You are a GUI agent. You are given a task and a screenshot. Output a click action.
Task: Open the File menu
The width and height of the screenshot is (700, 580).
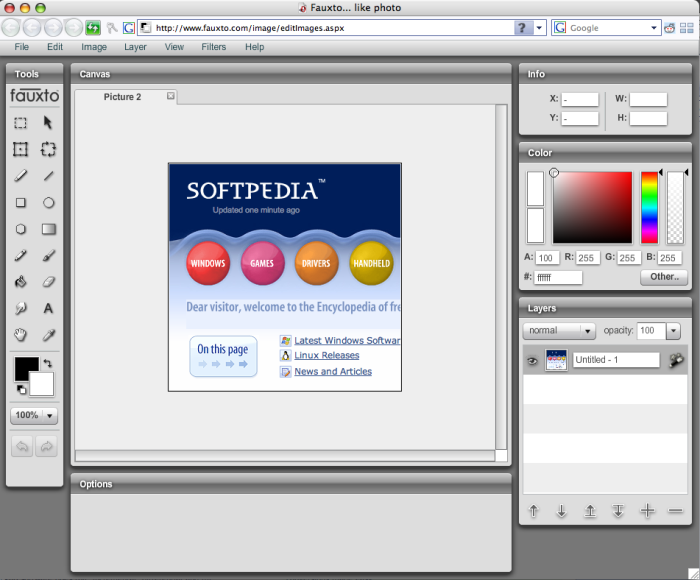(21, 47)
